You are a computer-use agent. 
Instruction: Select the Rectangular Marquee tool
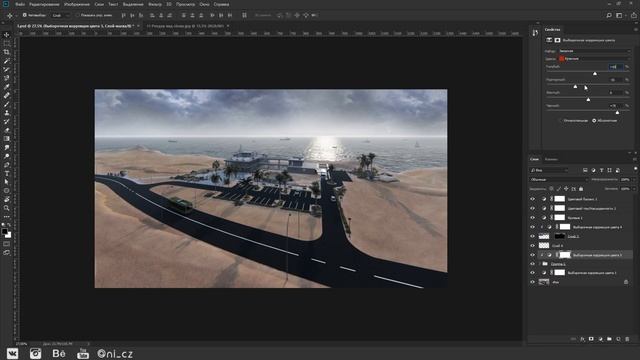(7, 44)
